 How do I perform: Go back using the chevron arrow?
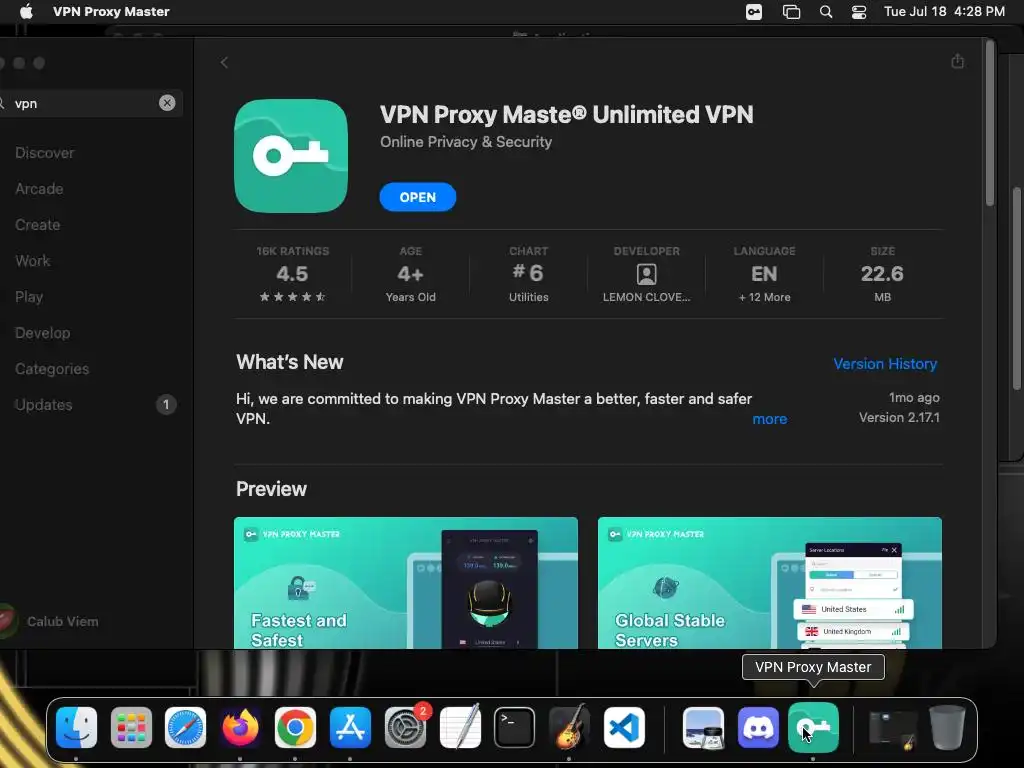pos(224,63)
